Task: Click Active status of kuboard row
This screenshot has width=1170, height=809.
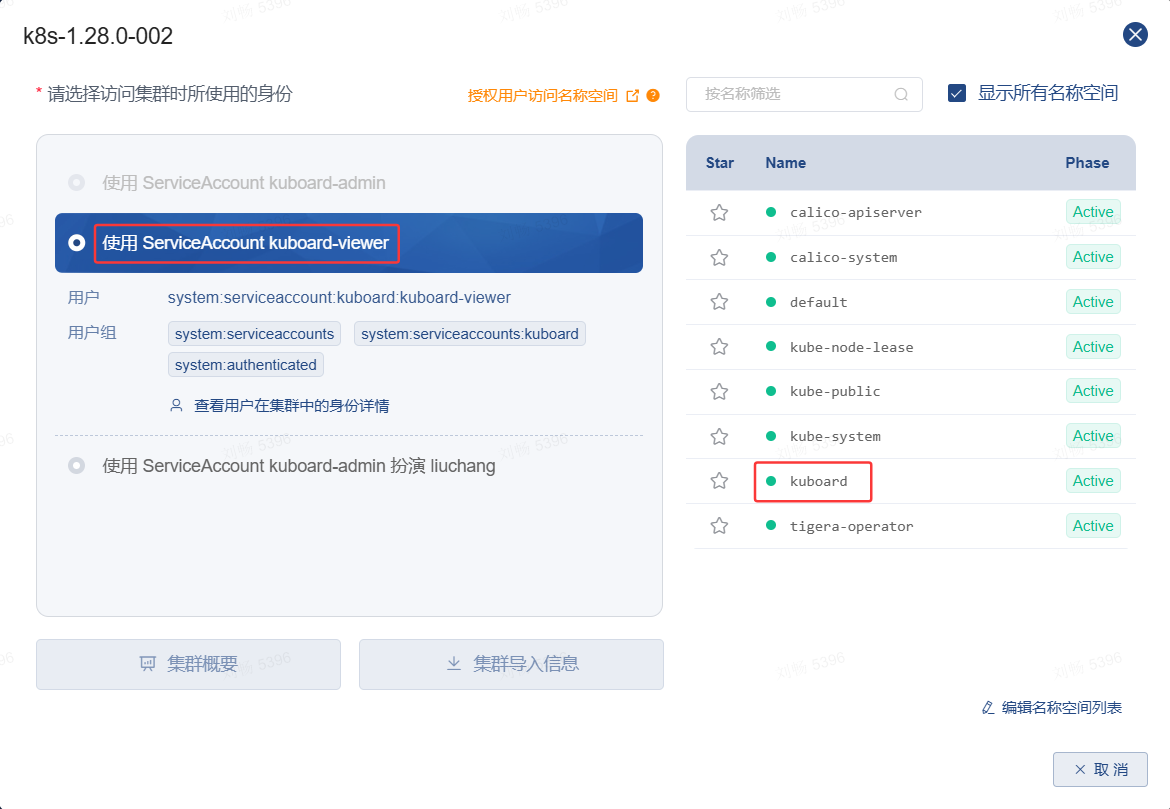Action: coord(1092,481)
